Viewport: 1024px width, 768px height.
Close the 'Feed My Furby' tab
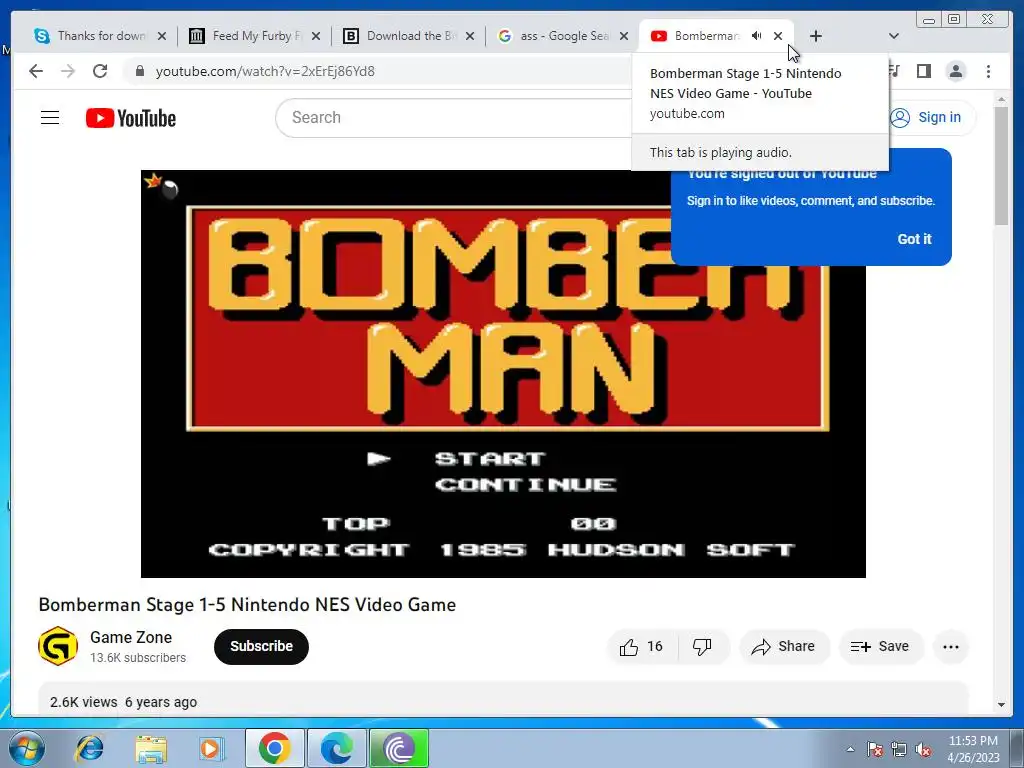click(315, 36)
